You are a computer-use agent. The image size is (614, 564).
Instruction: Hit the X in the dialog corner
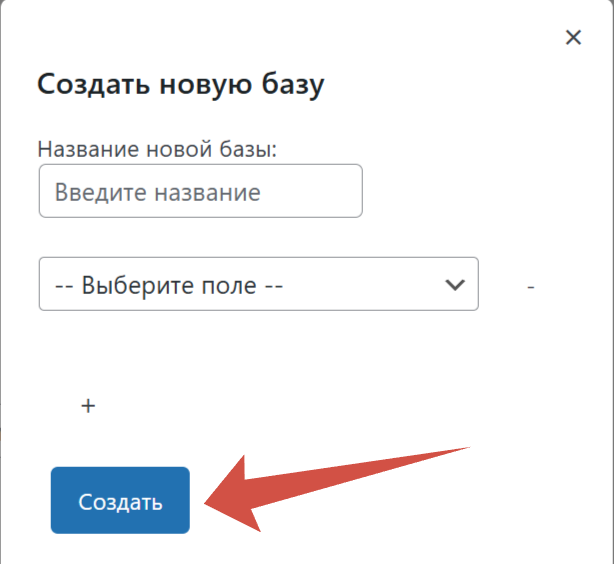573,38
